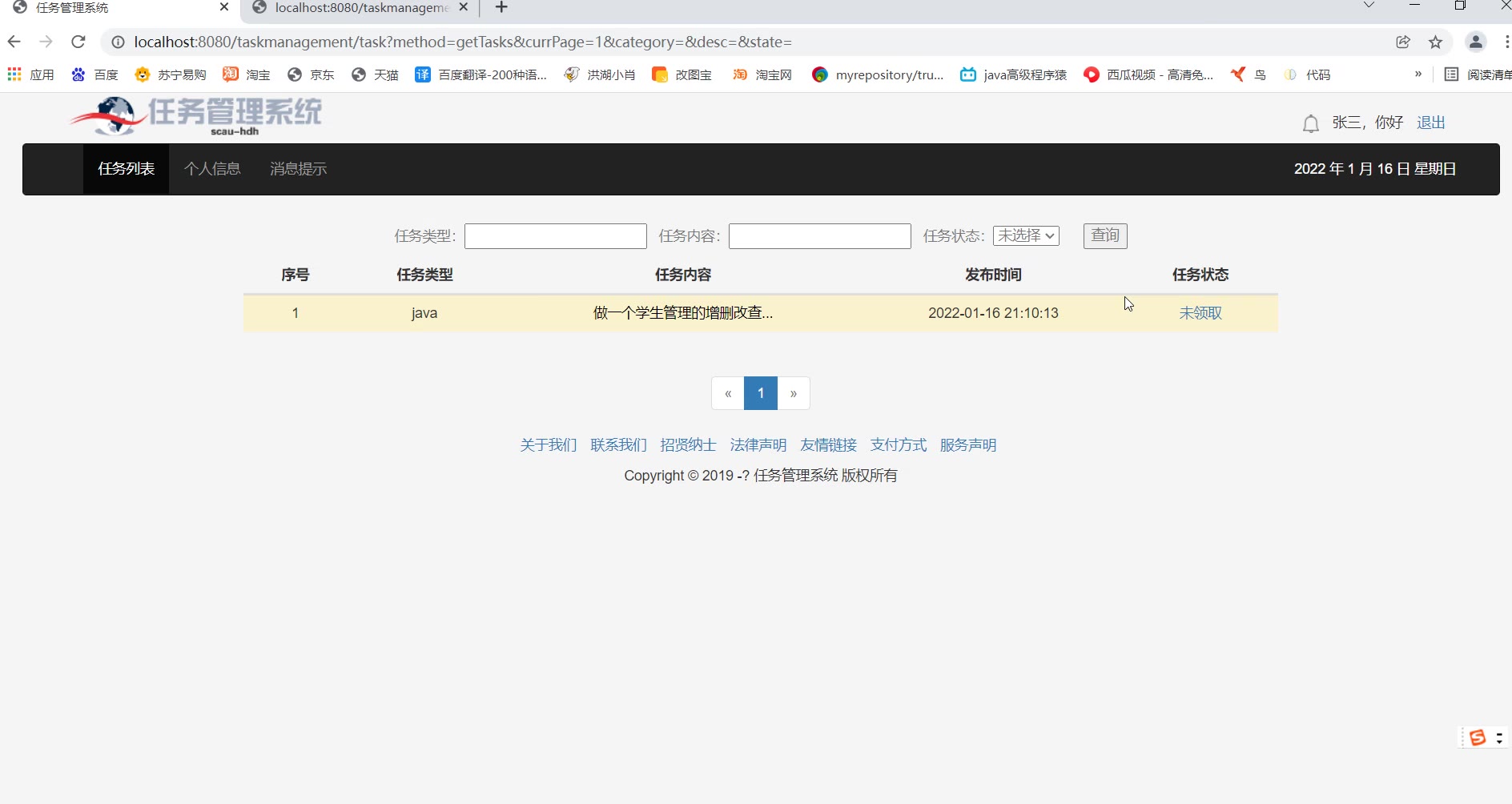This screenshot has height=804, width=1512.
Task: Open the 西瓜视频 bookmark
Action: 1148,74
